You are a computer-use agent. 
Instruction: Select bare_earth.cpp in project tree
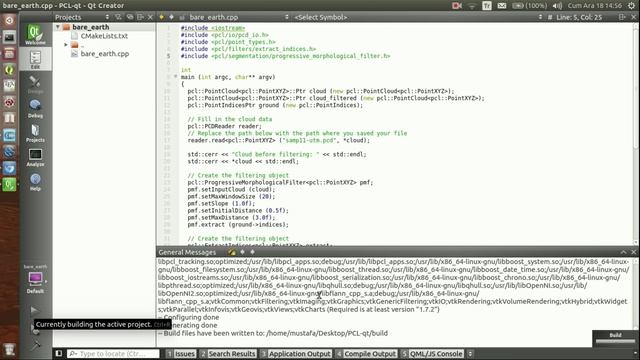pos(104,53)
